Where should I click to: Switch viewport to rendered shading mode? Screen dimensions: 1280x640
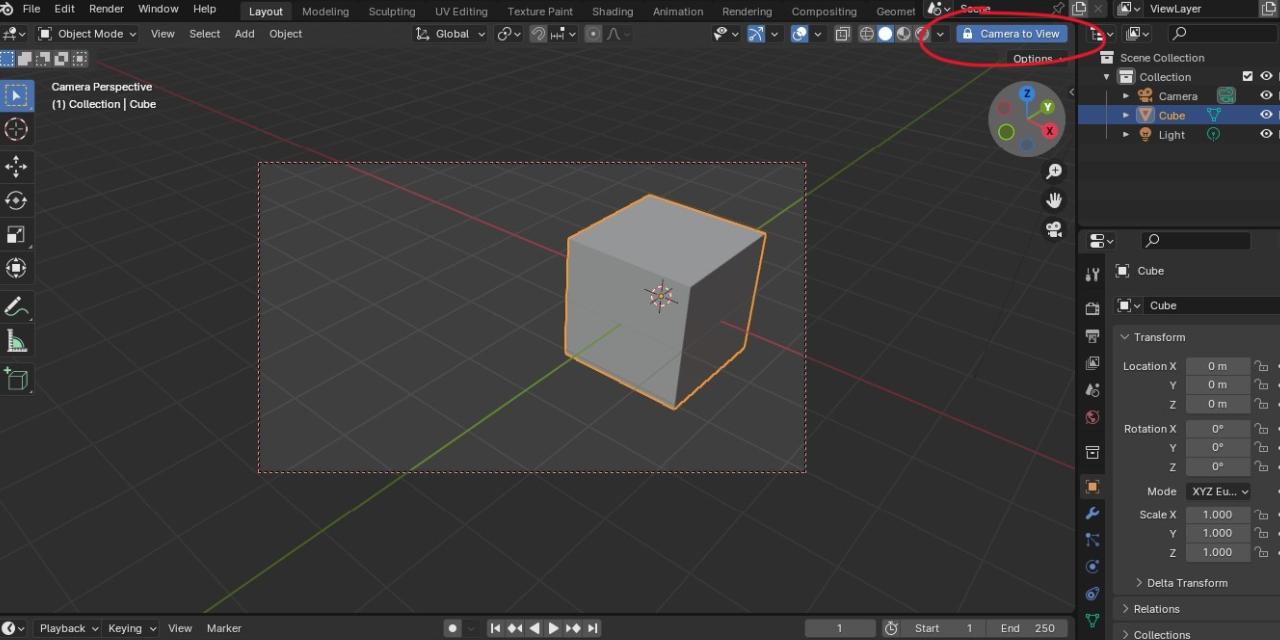[x=920, y=33]
